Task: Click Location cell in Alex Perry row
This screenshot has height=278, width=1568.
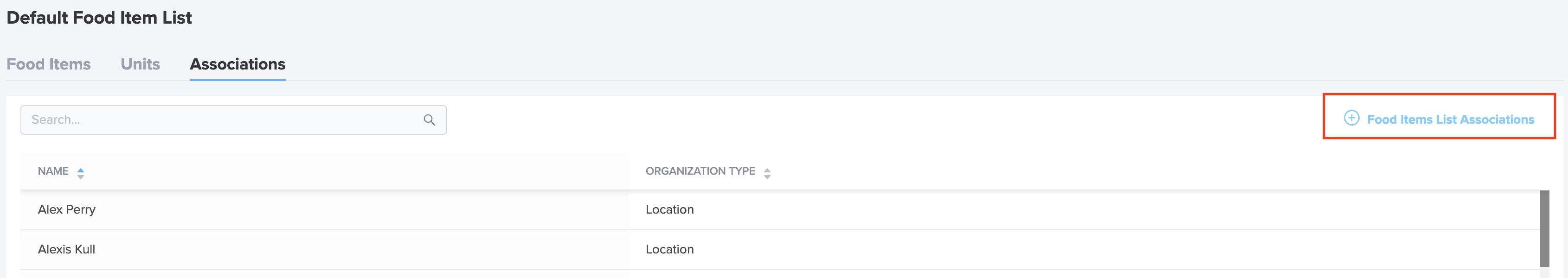Action: (669, 209)
